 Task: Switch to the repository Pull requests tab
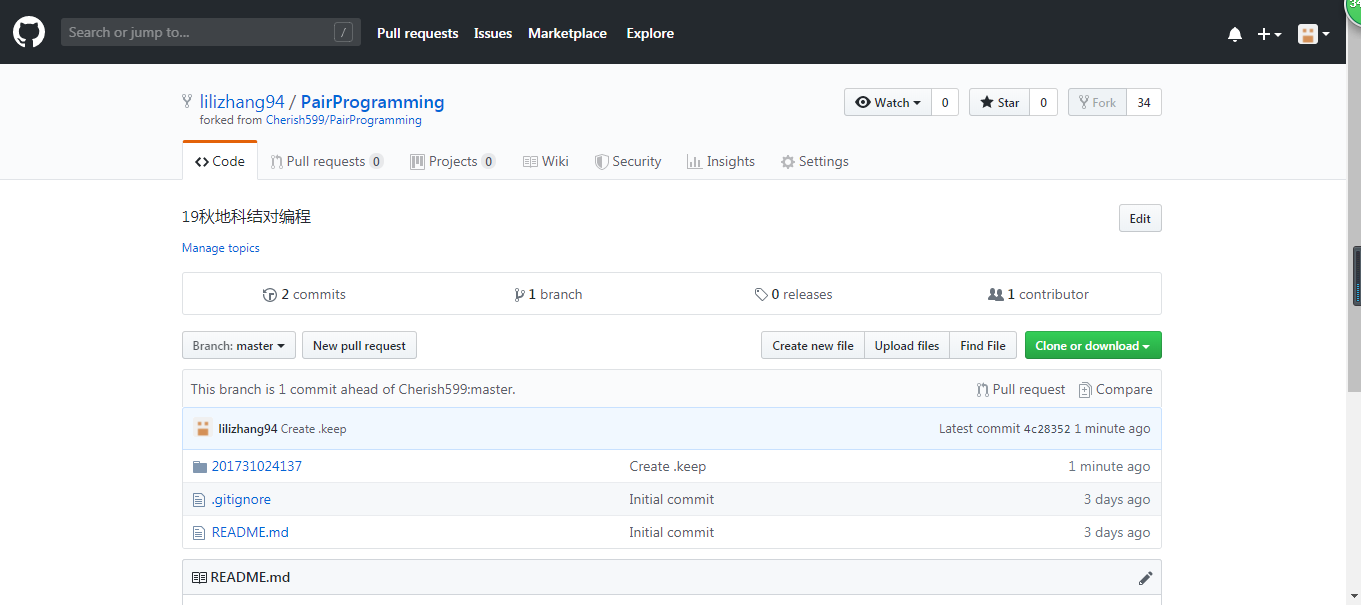click(x=326, y=161)
